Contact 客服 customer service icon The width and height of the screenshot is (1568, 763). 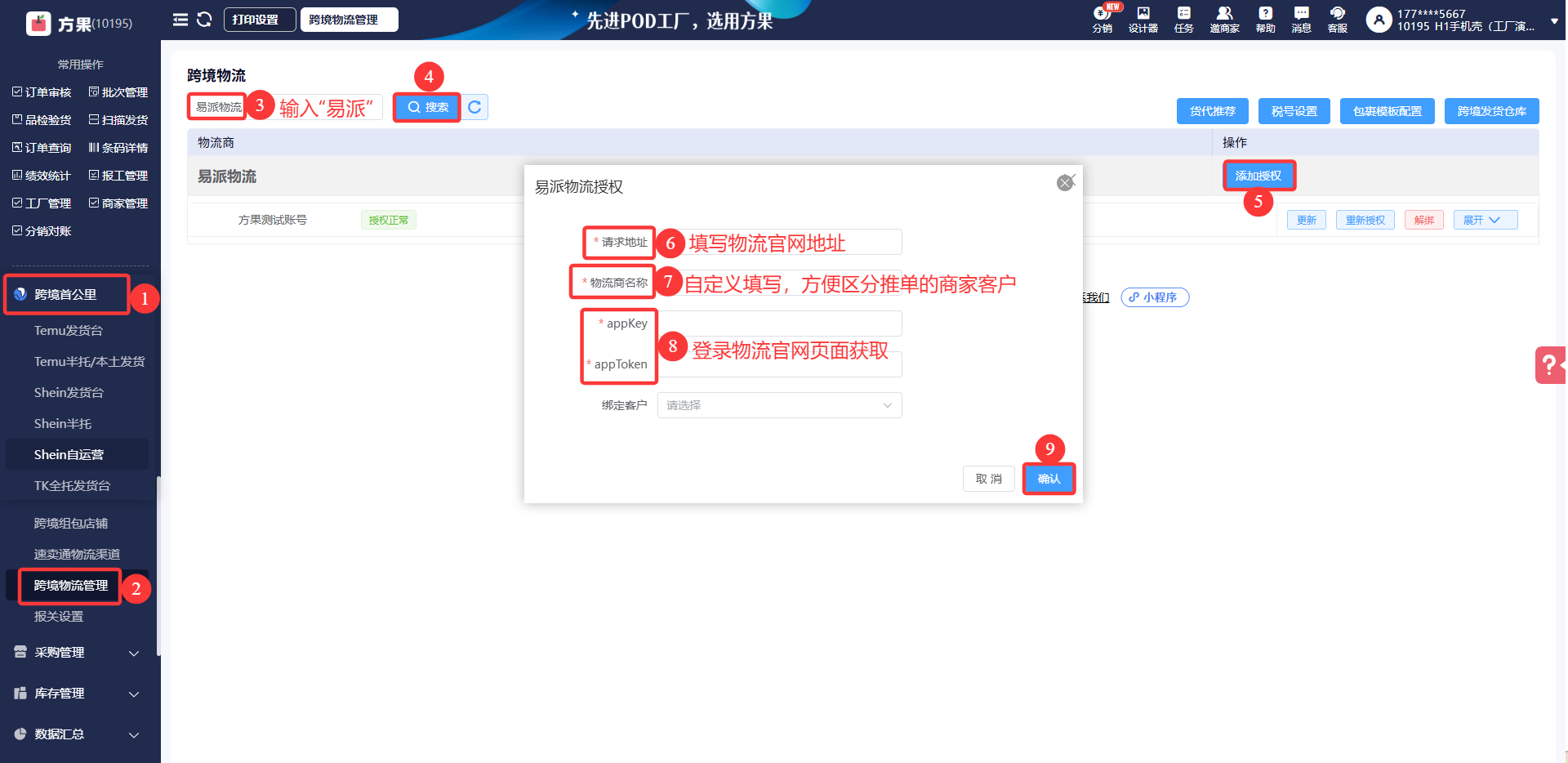click(x=1337, y=19)
